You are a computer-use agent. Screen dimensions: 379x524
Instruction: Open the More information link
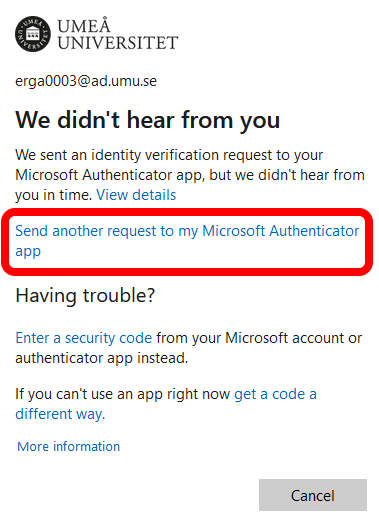pos(69,446)
